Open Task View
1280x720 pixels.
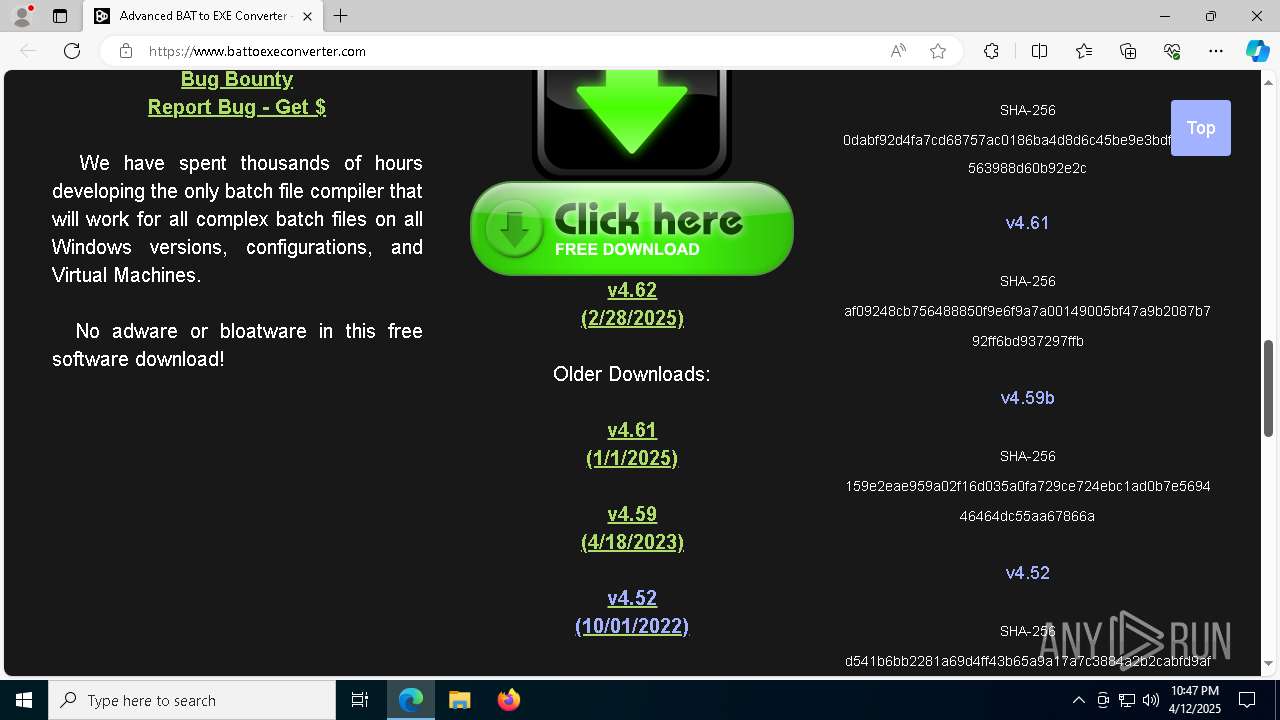coord(360,700)
